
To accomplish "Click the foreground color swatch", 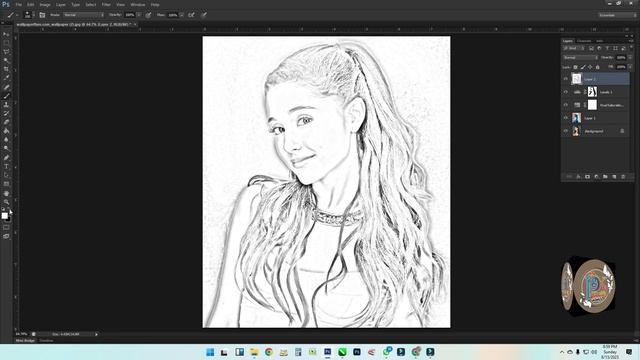I will [x=4, y=216].
